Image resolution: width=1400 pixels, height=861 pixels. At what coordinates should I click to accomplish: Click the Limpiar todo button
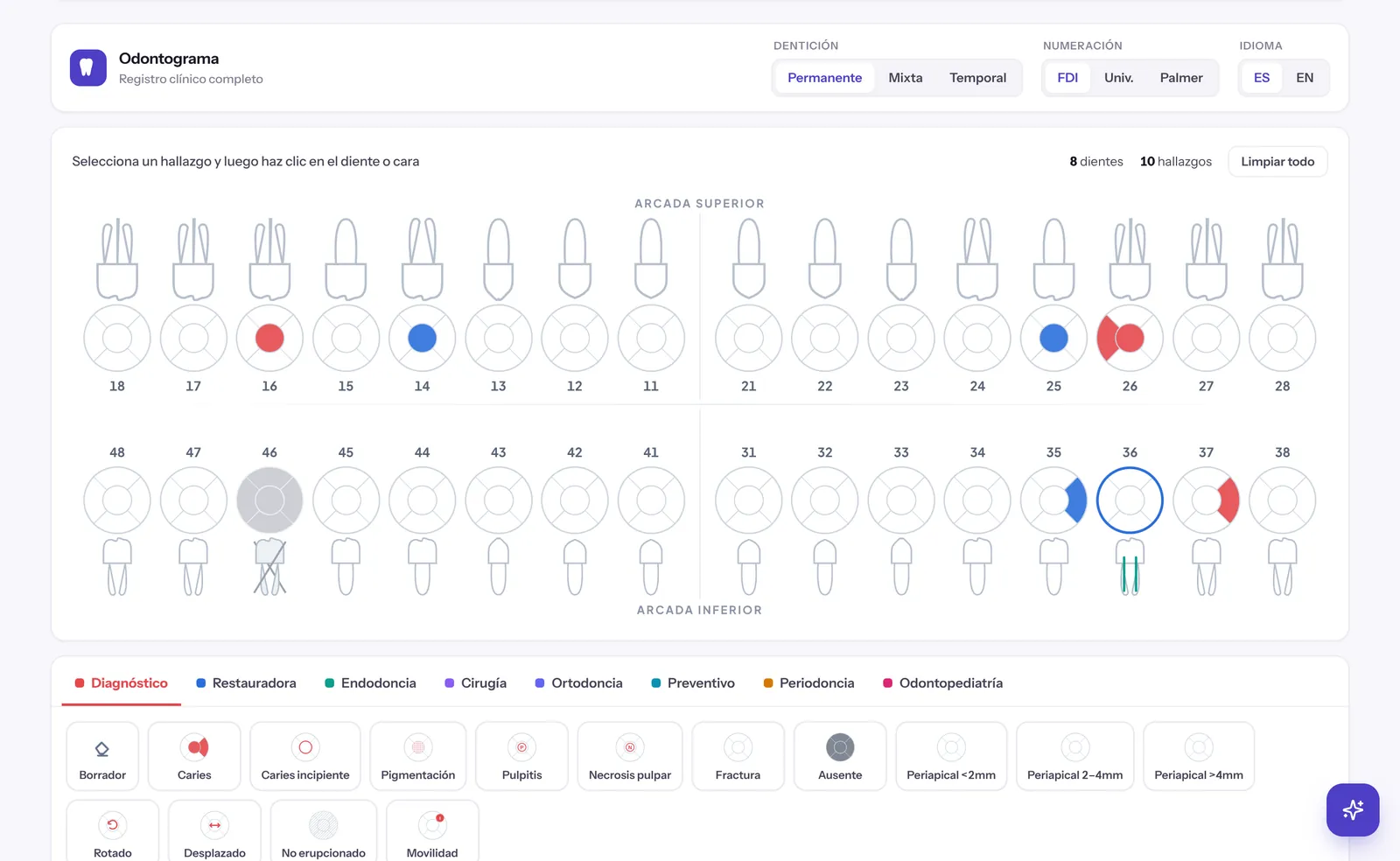1277,162
